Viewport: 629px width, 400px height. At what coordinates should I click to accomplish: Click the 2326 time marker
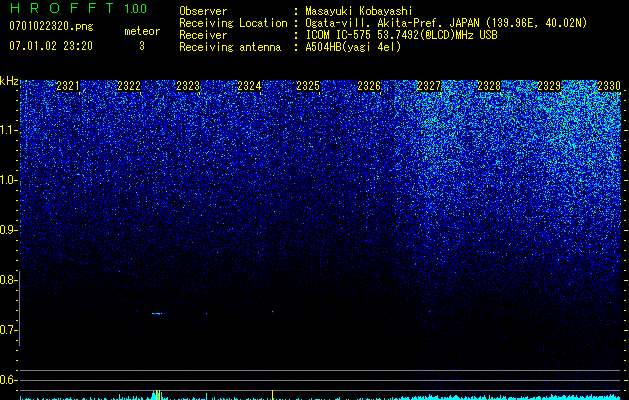click(369, 86)
